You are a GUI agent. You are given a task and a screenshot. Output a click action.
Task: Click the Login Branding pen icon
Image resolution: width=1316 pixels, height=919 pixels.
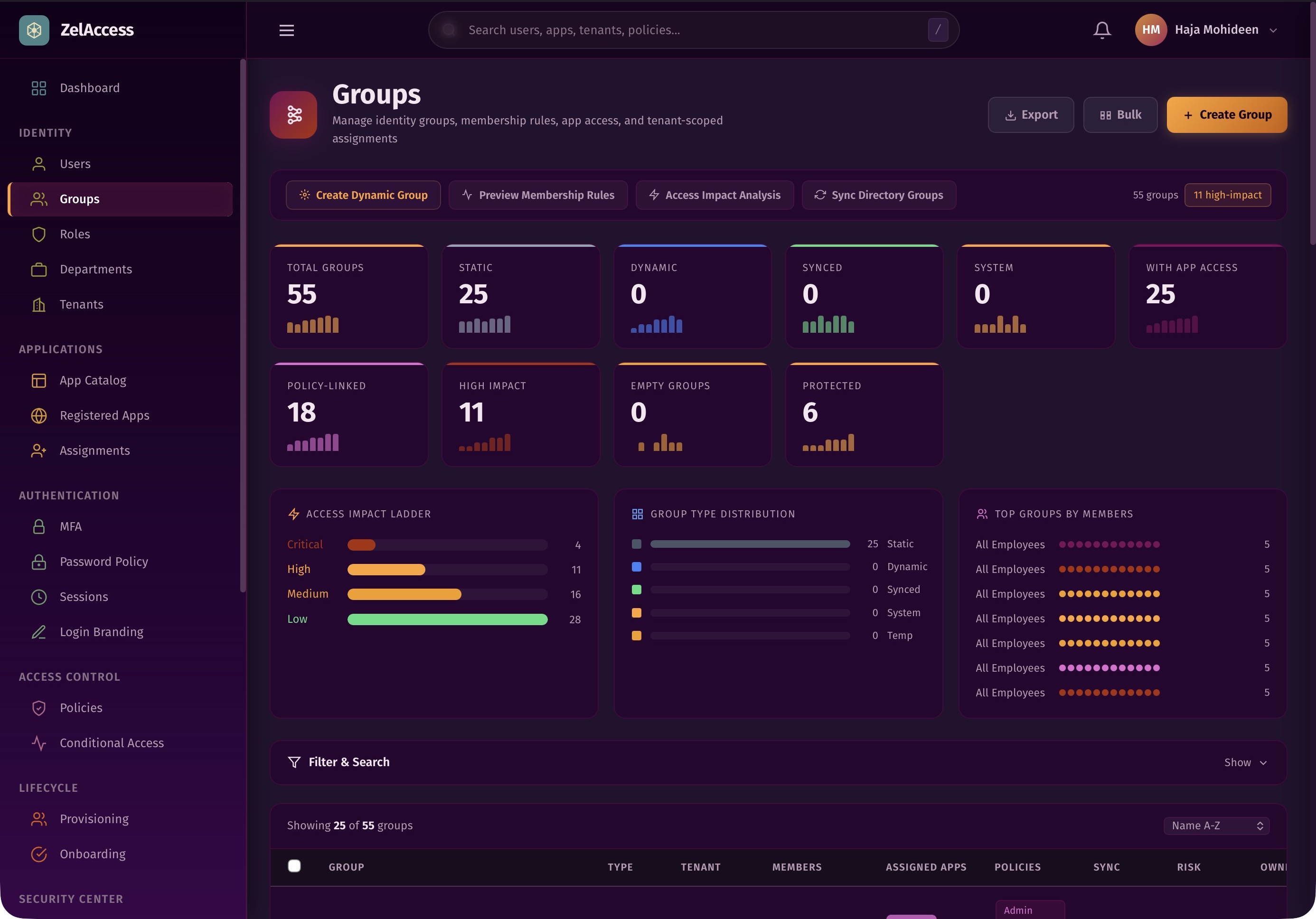tap(39, 632)
